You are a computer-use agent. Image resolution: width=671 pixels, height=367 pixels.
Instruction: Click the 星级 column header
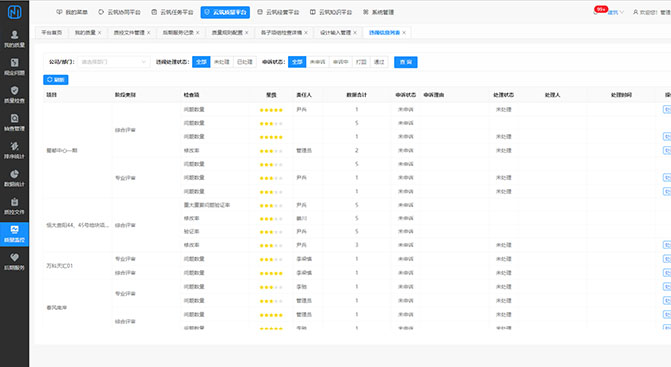click(x=271, y=95)
